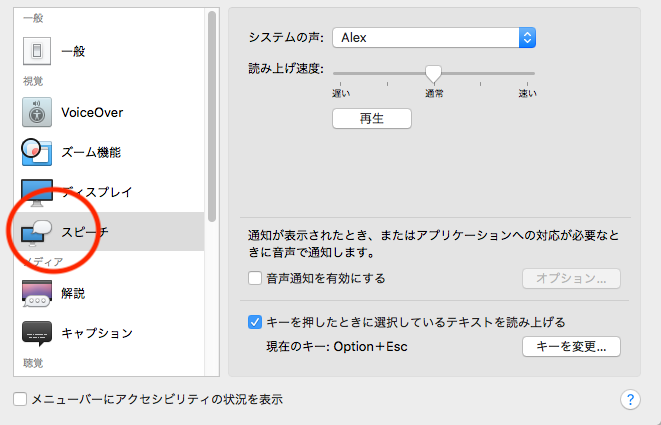Select the ディスプレイ monitor icon
661x425 pixels.
point(37,193)
